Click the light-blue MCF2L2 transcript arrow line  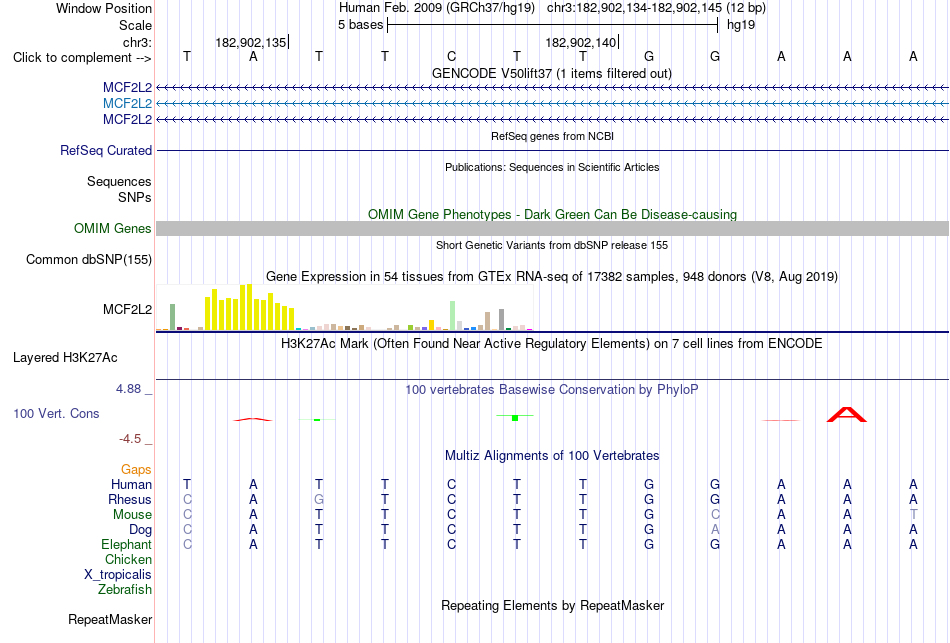click(552, 104)
